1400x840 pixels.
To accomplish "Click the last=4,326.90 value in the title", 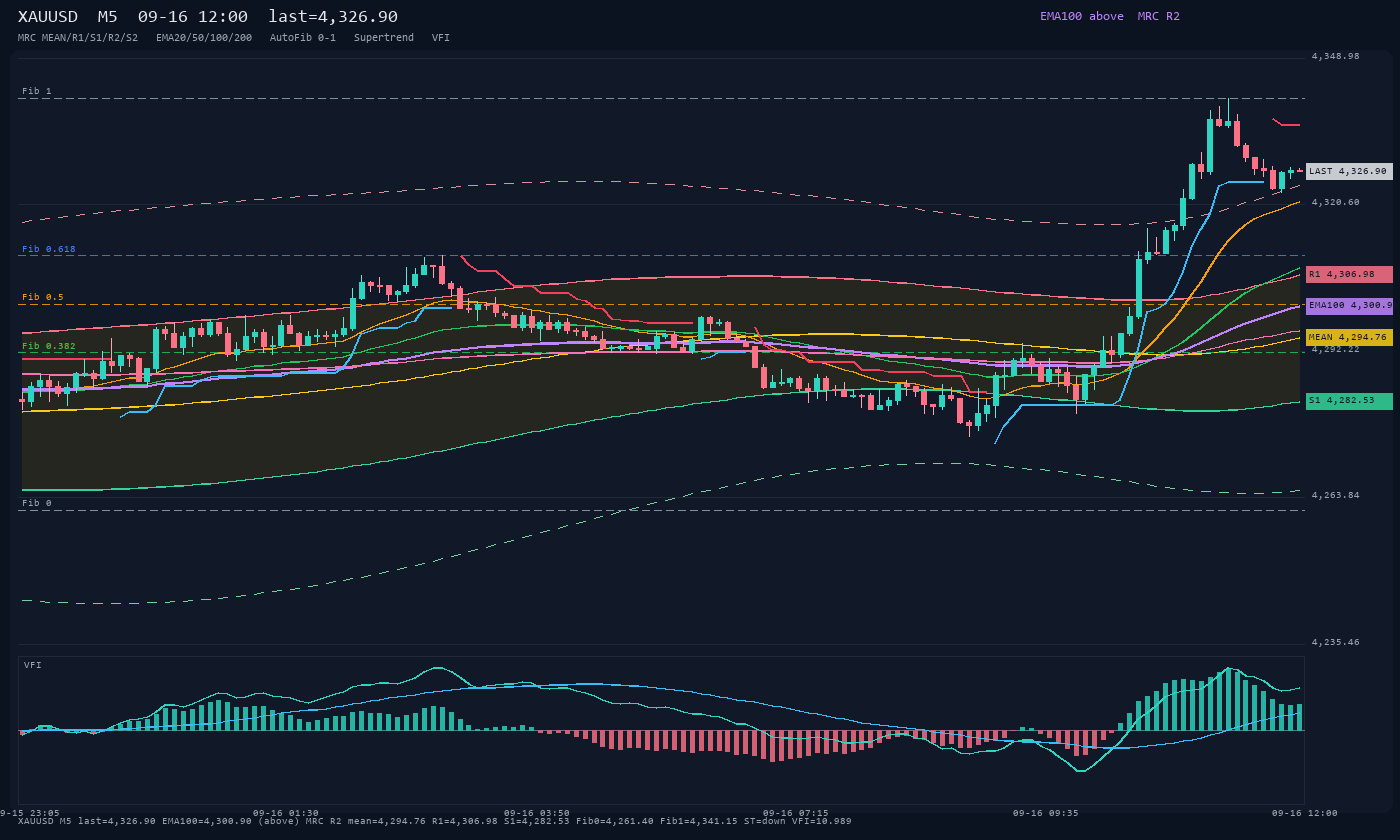I will click(x=333, y=17).
